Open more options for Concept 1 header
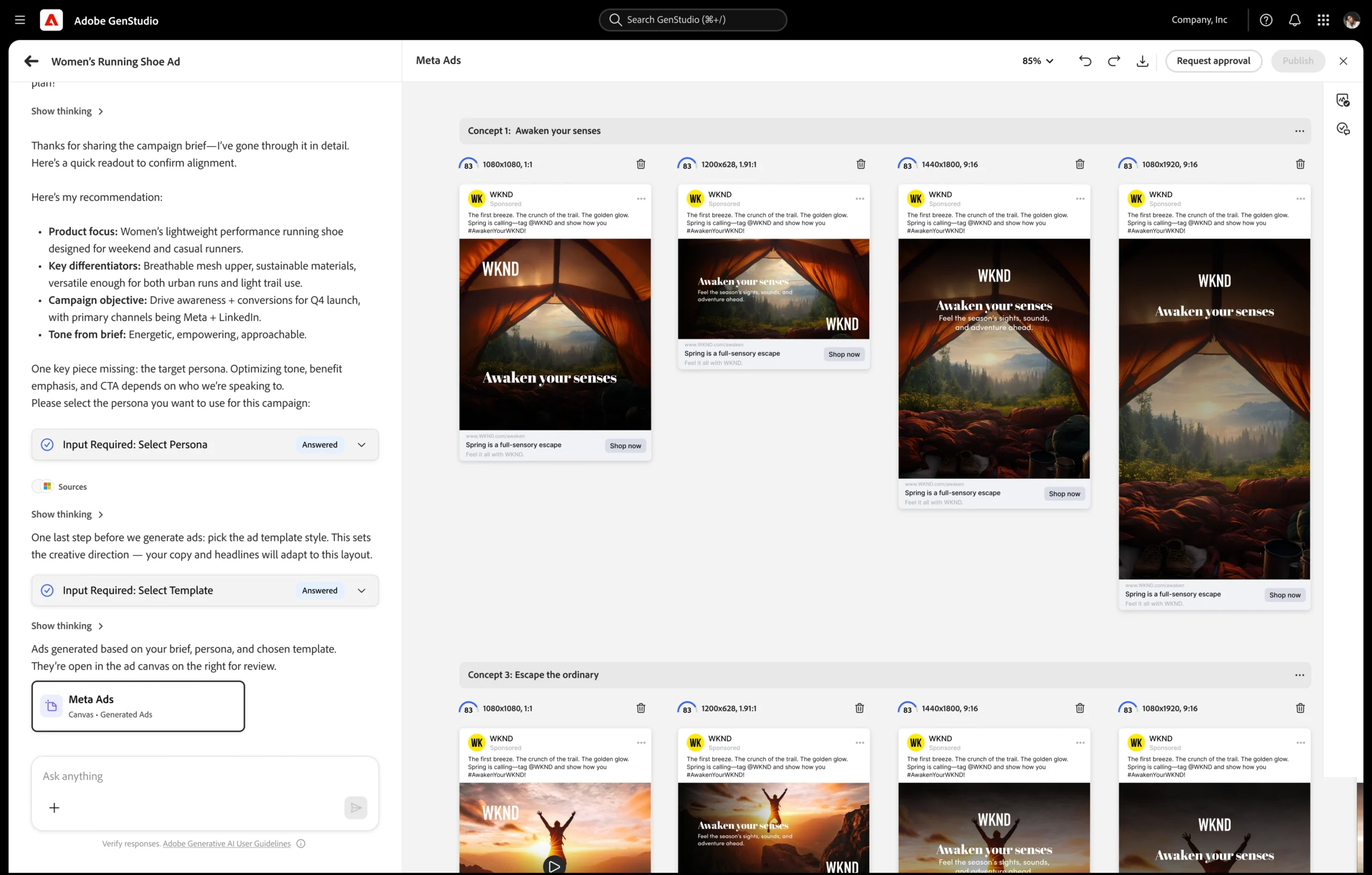1372x875 pixels. pos(1299,131)
